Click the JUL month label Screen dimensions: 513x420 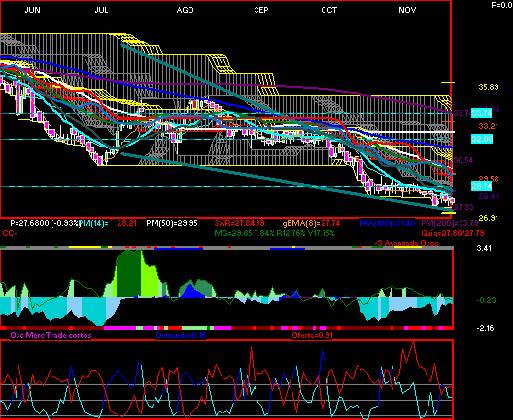click(101, 10)
